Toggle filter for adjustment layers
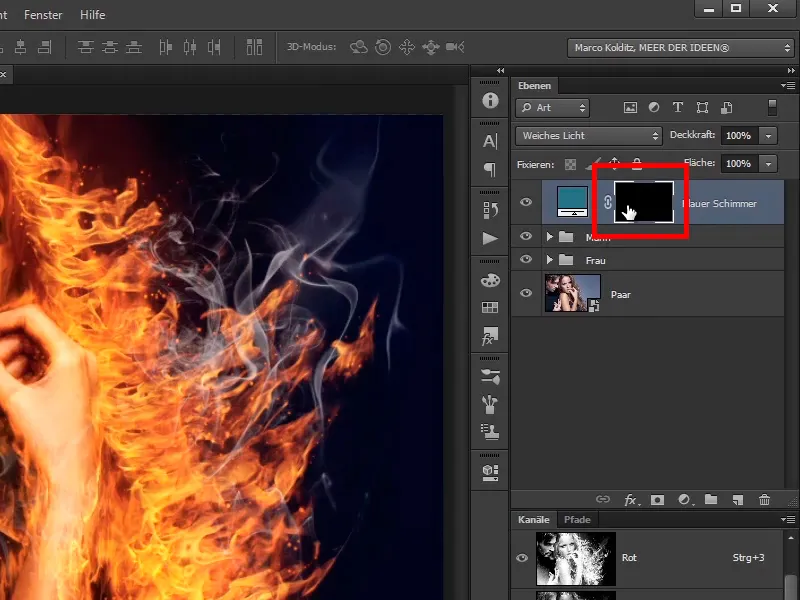The width and height of the screenshot is (800, 600). pyautogui.click(x=654, y=107)
